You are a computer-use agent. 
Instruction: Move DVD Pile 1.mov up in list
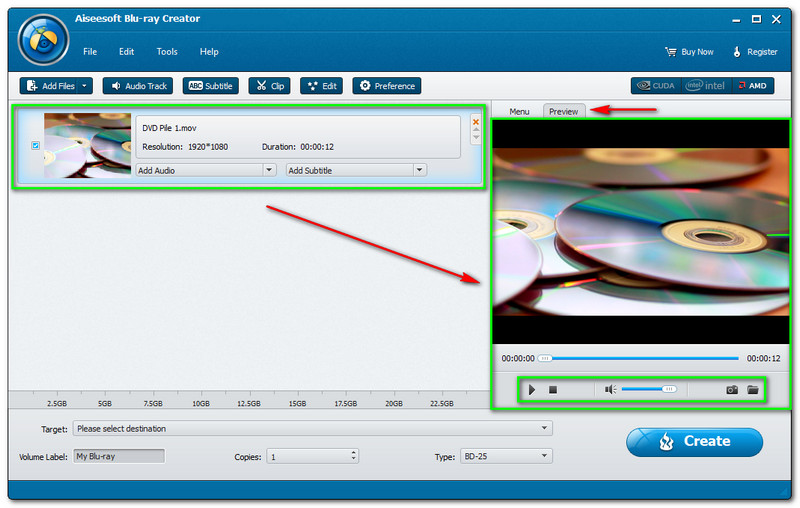[476, 130]
